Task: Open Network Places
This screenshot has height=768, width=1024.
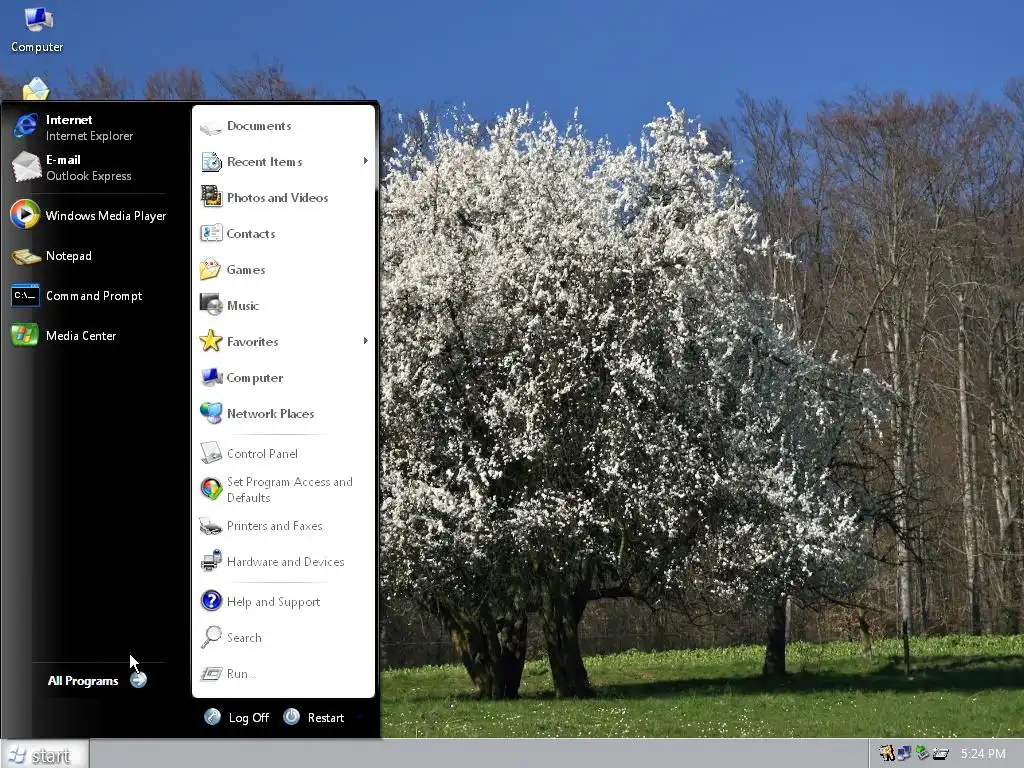Action: pos(283,413)
